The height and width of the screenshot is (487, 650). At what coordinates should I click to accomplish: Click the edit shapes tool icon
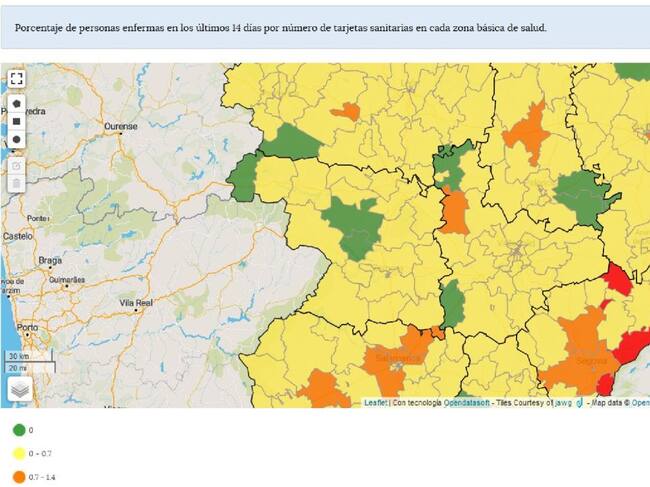tap(17, 165)
